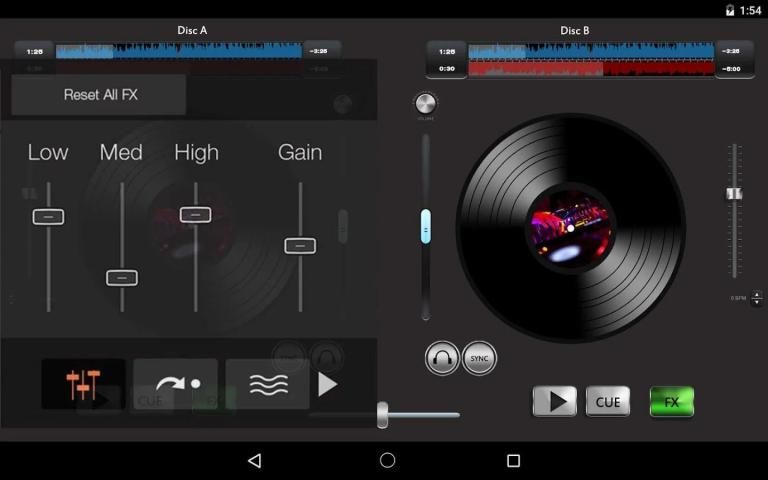Toggle the green FX button on Disc B

(x=671, y=402)
